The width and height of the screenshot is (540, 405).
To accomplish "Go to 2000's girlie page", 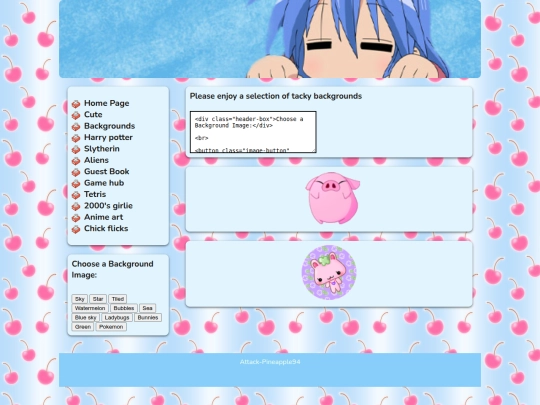I will pyautogui.click(x=108, y=206).
